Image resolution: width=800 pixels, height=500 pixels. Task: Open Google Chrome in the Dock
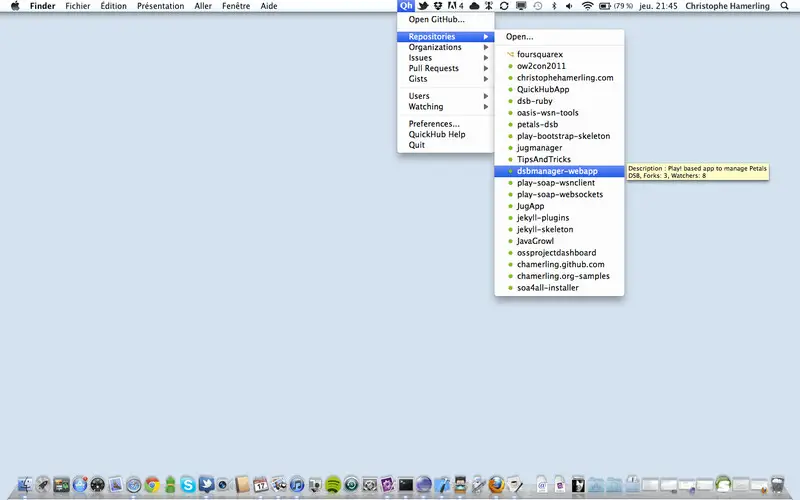[x=152, y=485]
